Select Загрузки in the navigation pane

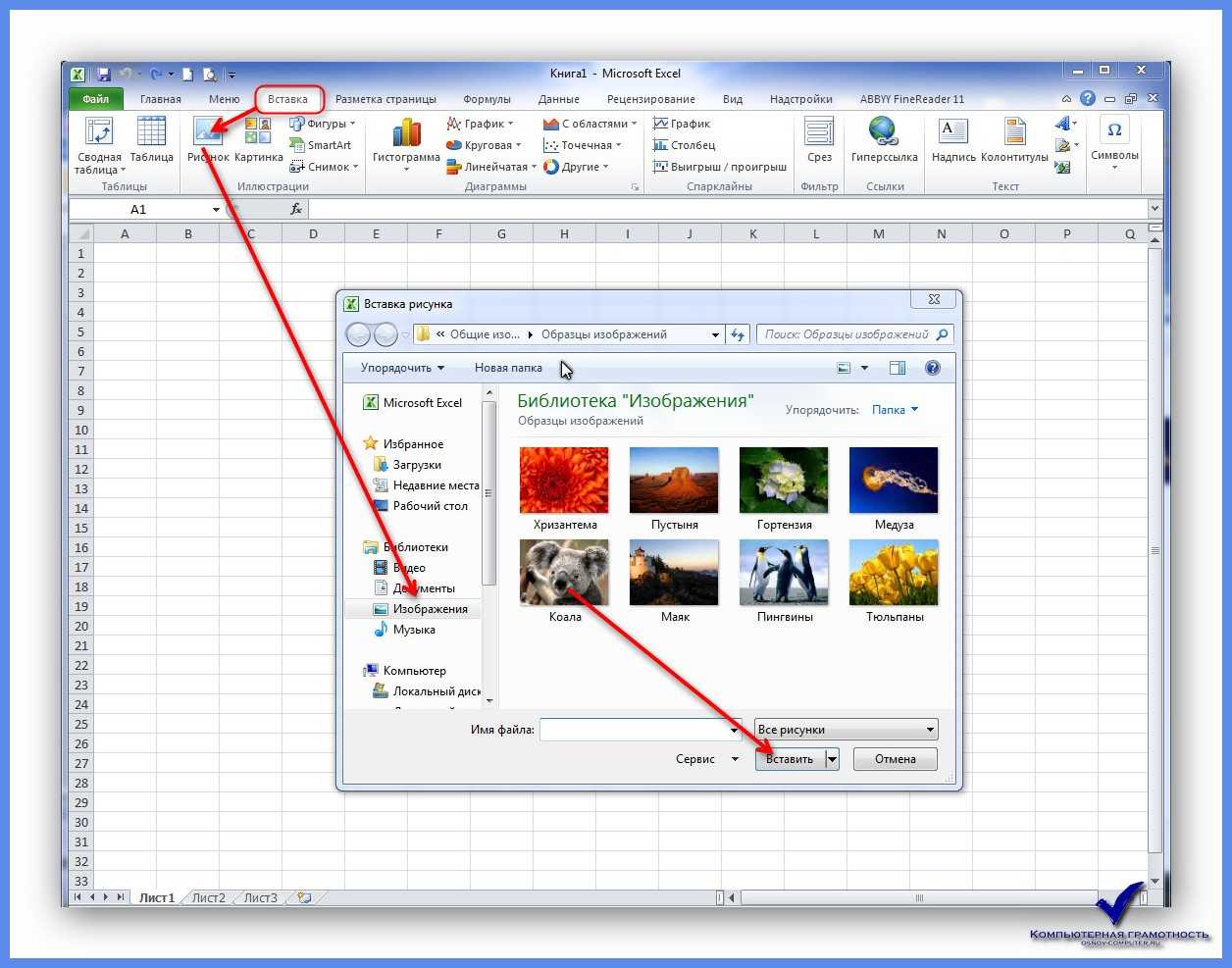pos(417,465)
